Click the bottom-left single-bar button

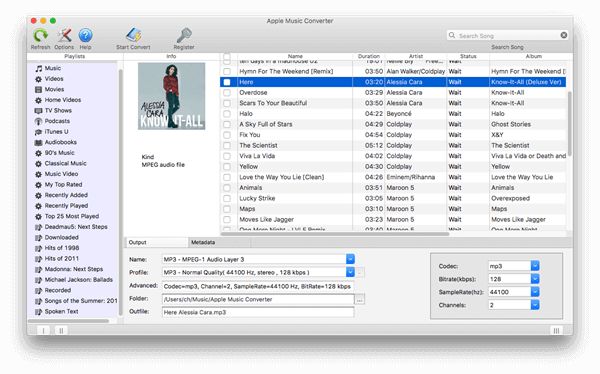43,330
